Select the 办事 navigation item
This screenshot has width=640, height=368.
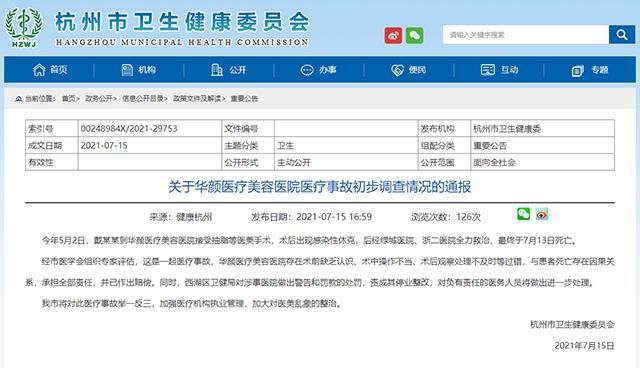[x=318, y=70]
